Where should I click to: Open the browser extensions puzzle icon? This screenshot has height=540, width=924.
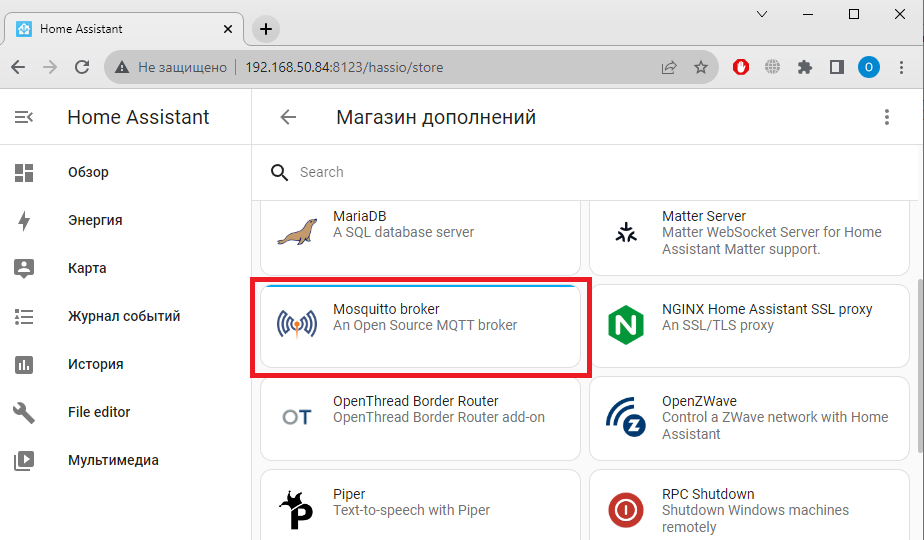[x=804, y=67]
